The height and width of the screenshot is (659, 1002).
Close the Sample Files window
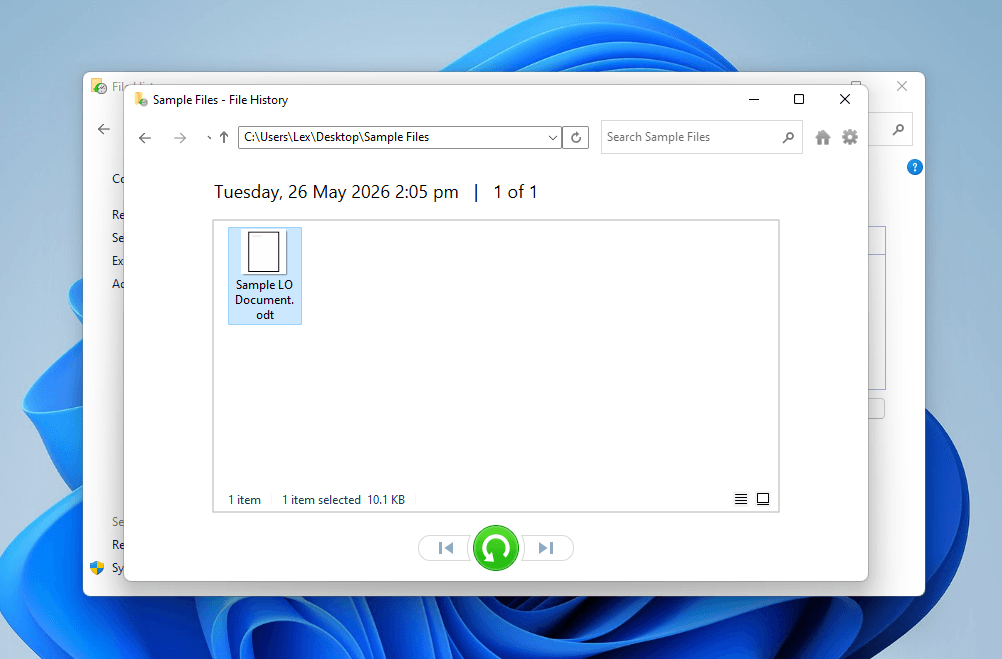tap(845, 100)
